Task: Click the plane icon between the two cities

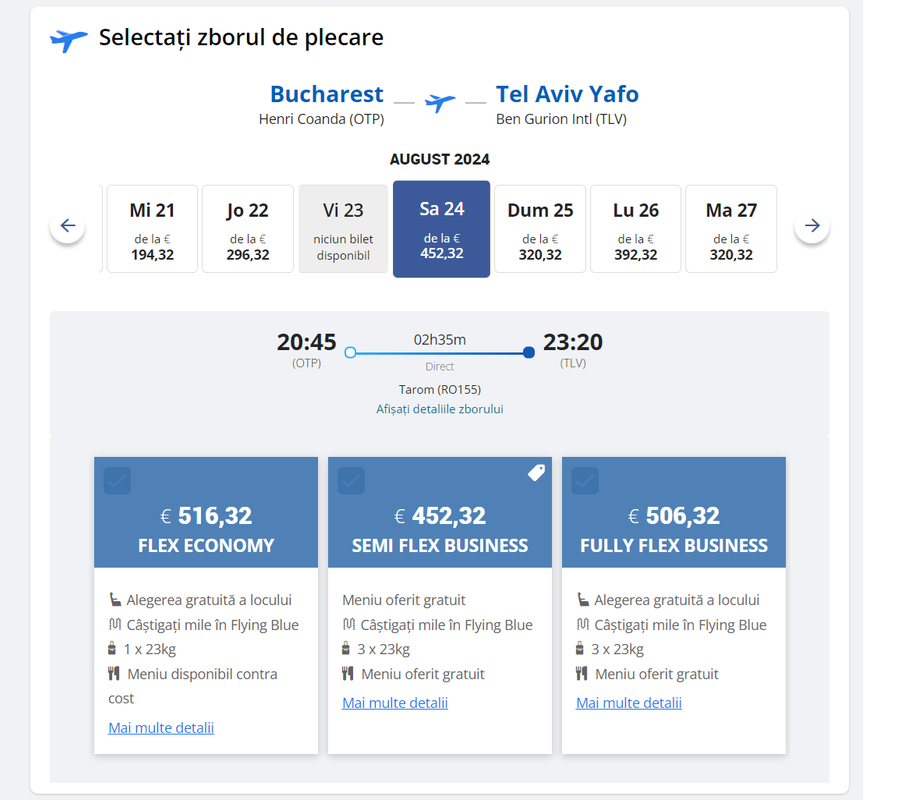Action: pos(440,102)
